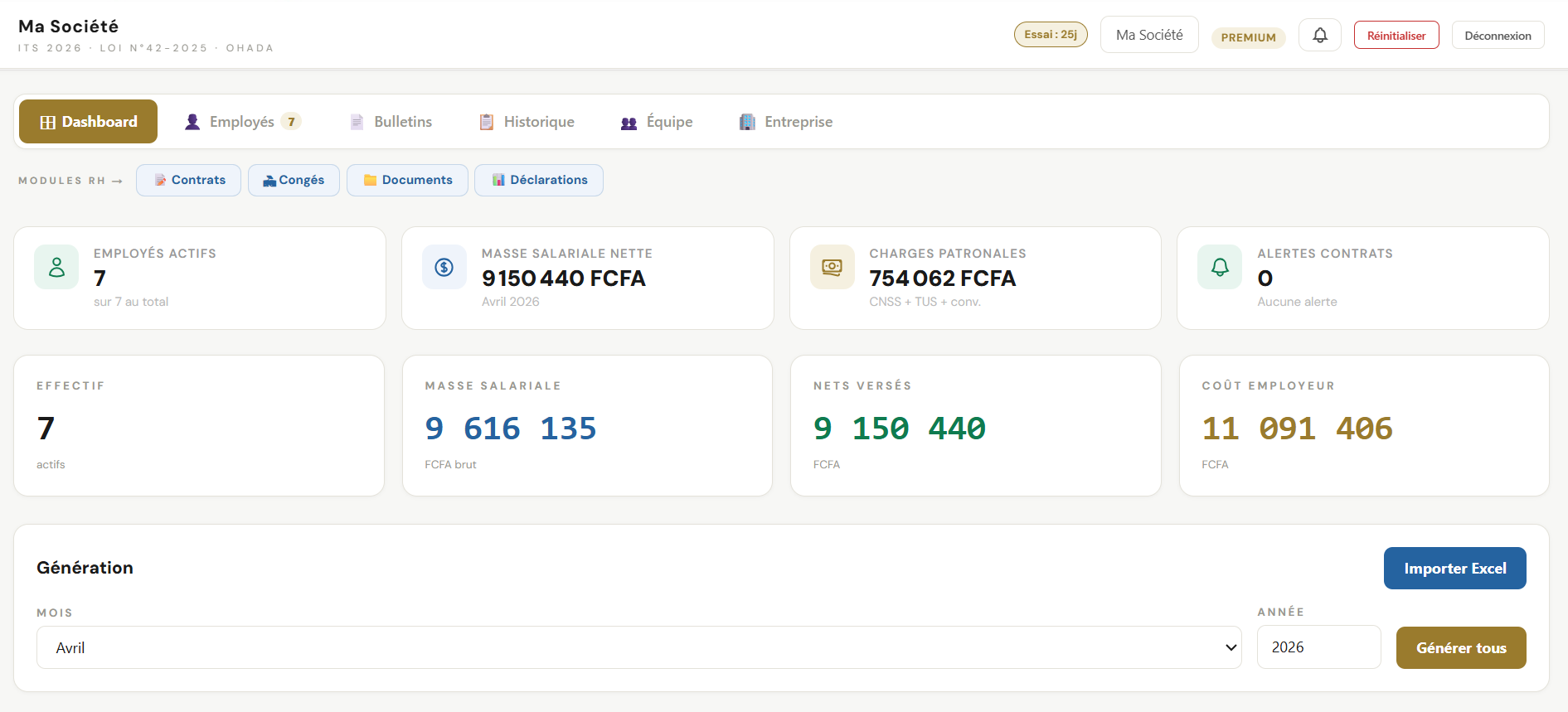
Task: Open the Mois dropdown showing Avril
Action: point(638,647)
